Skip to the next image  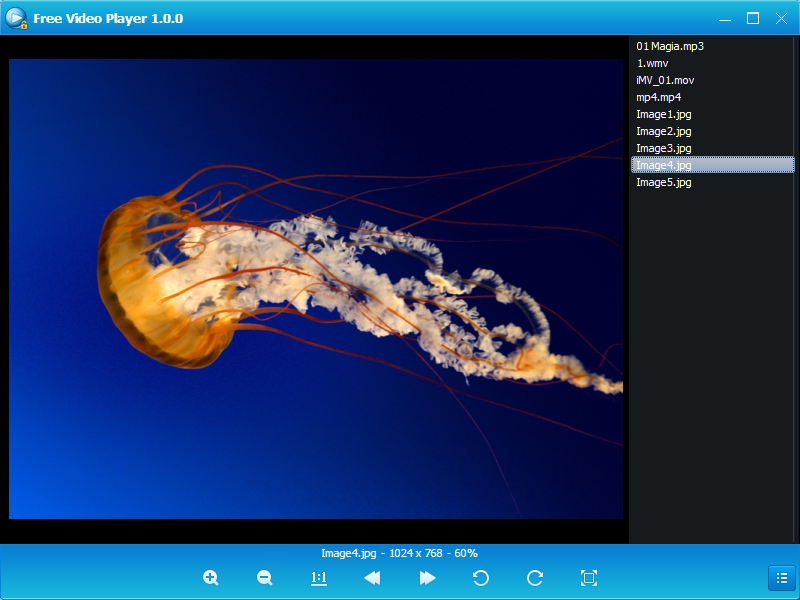pos(427,578)
